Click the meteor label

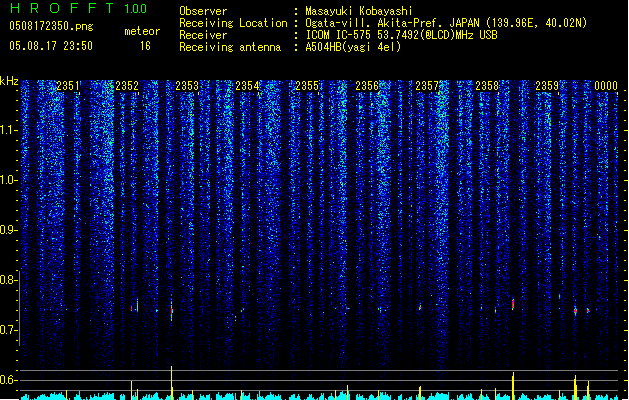point(142,31)
